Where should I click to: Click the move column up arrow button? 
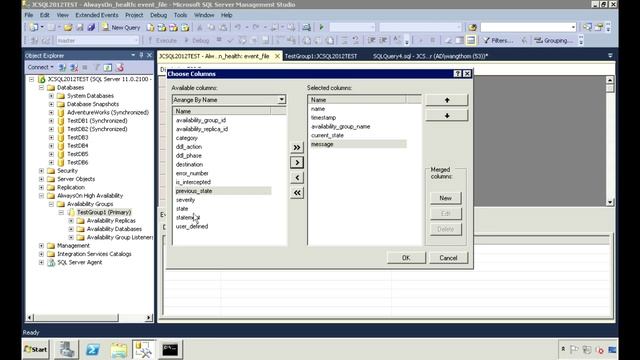point(447,100)
